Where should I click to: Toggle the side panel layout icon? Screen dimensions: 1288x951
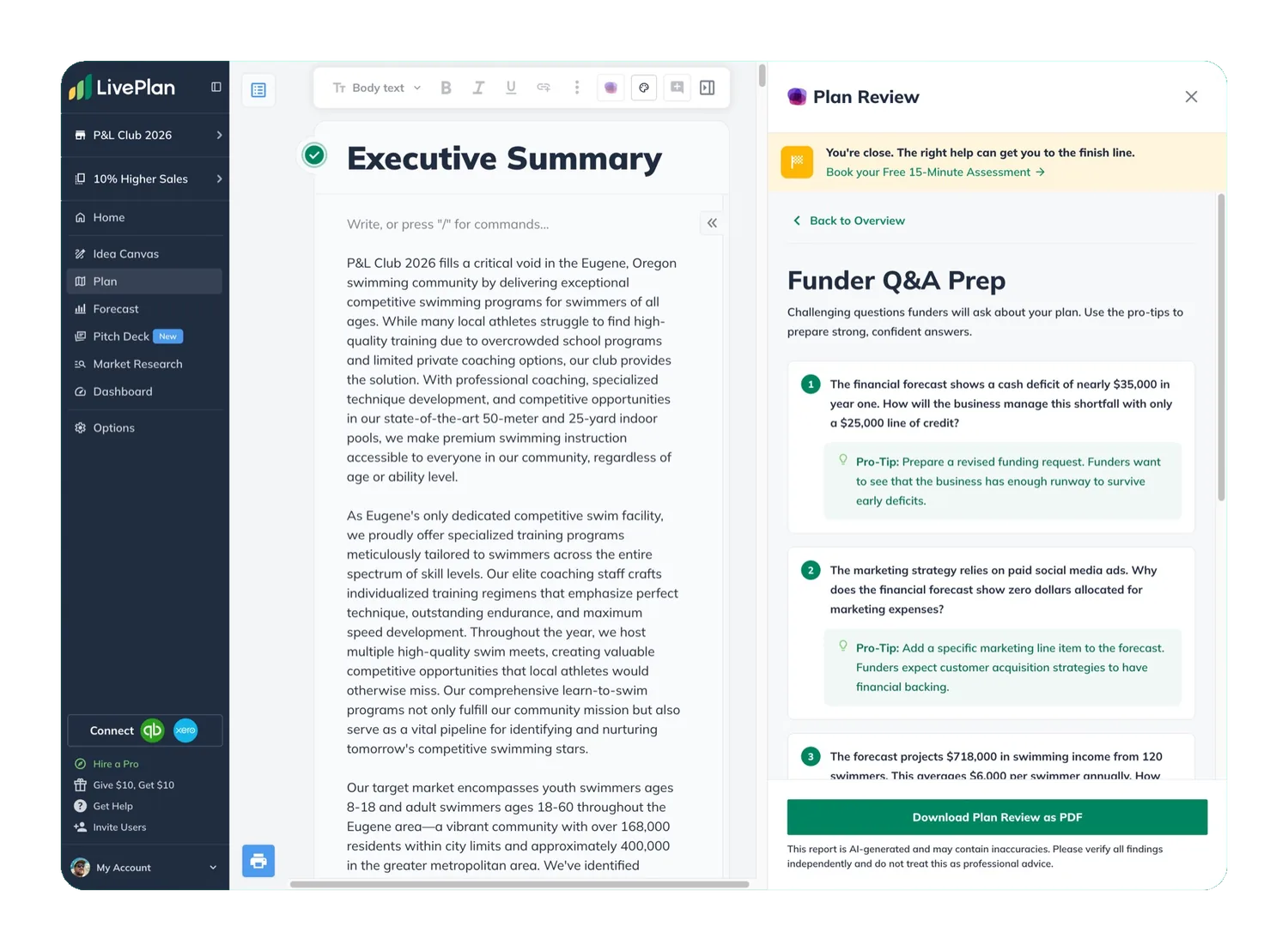[x=708, y=88]
